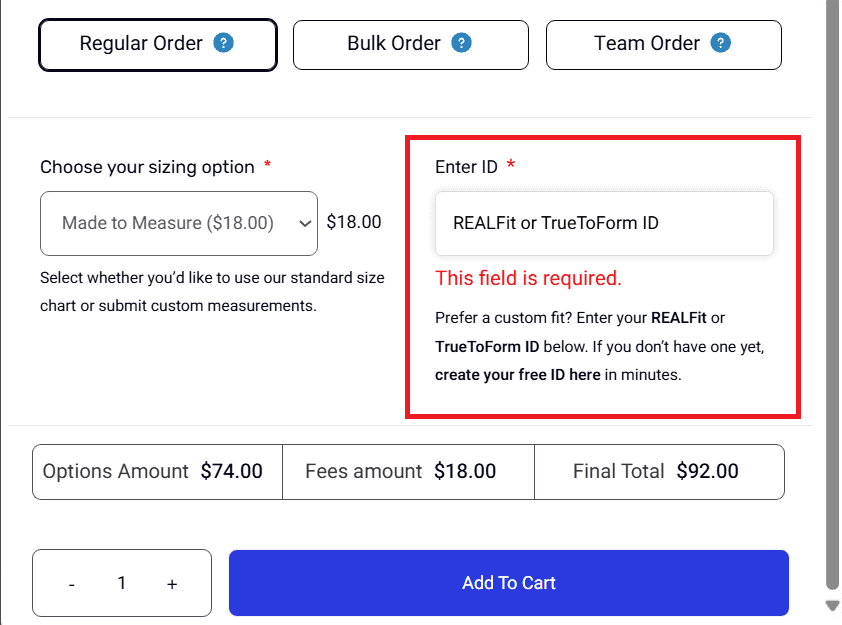The image size is (842, 625).
Task: Follow the 'create your free ID here' link
Action: pos(518,376)
